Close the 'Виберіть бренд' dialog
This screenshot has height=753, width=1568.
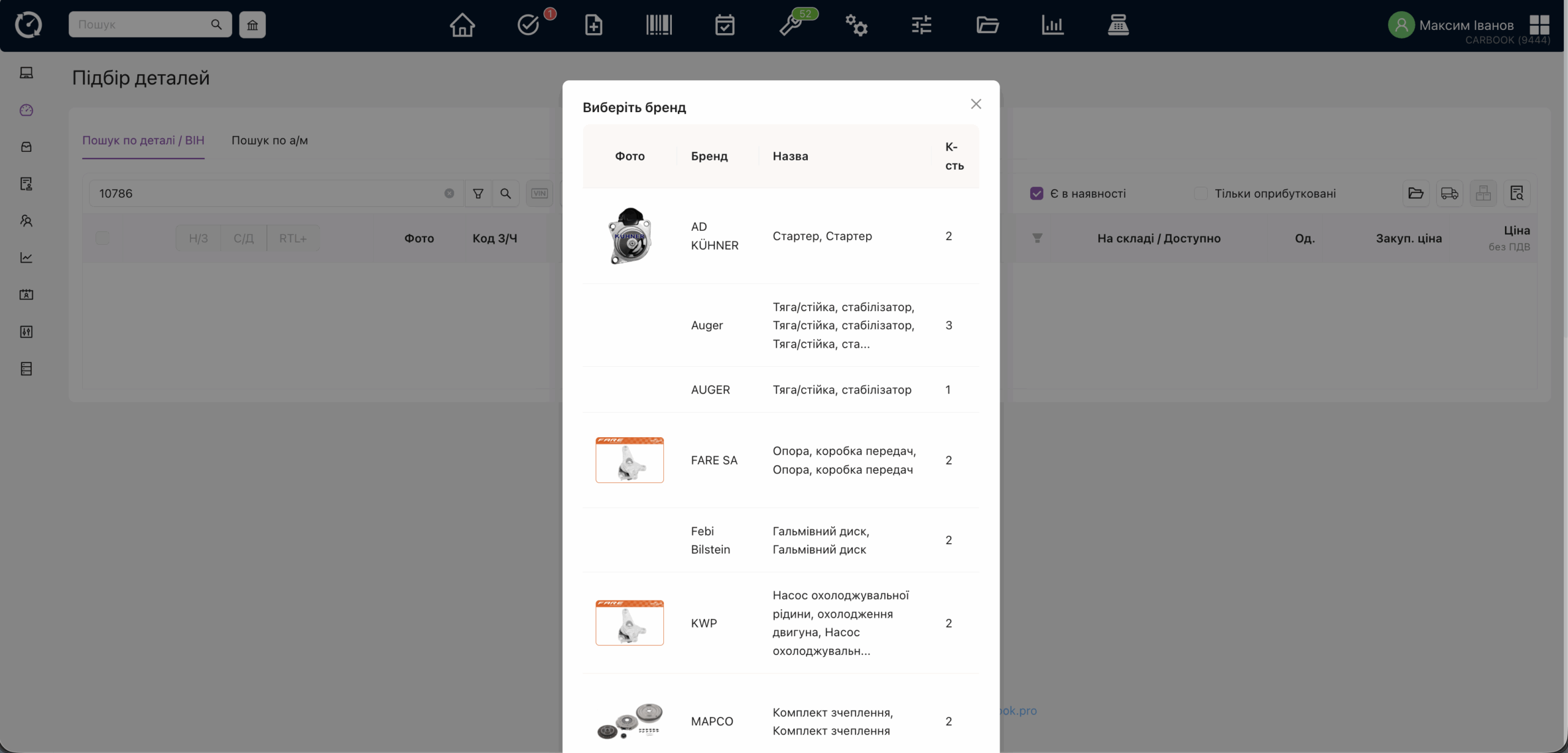(976, 104)
